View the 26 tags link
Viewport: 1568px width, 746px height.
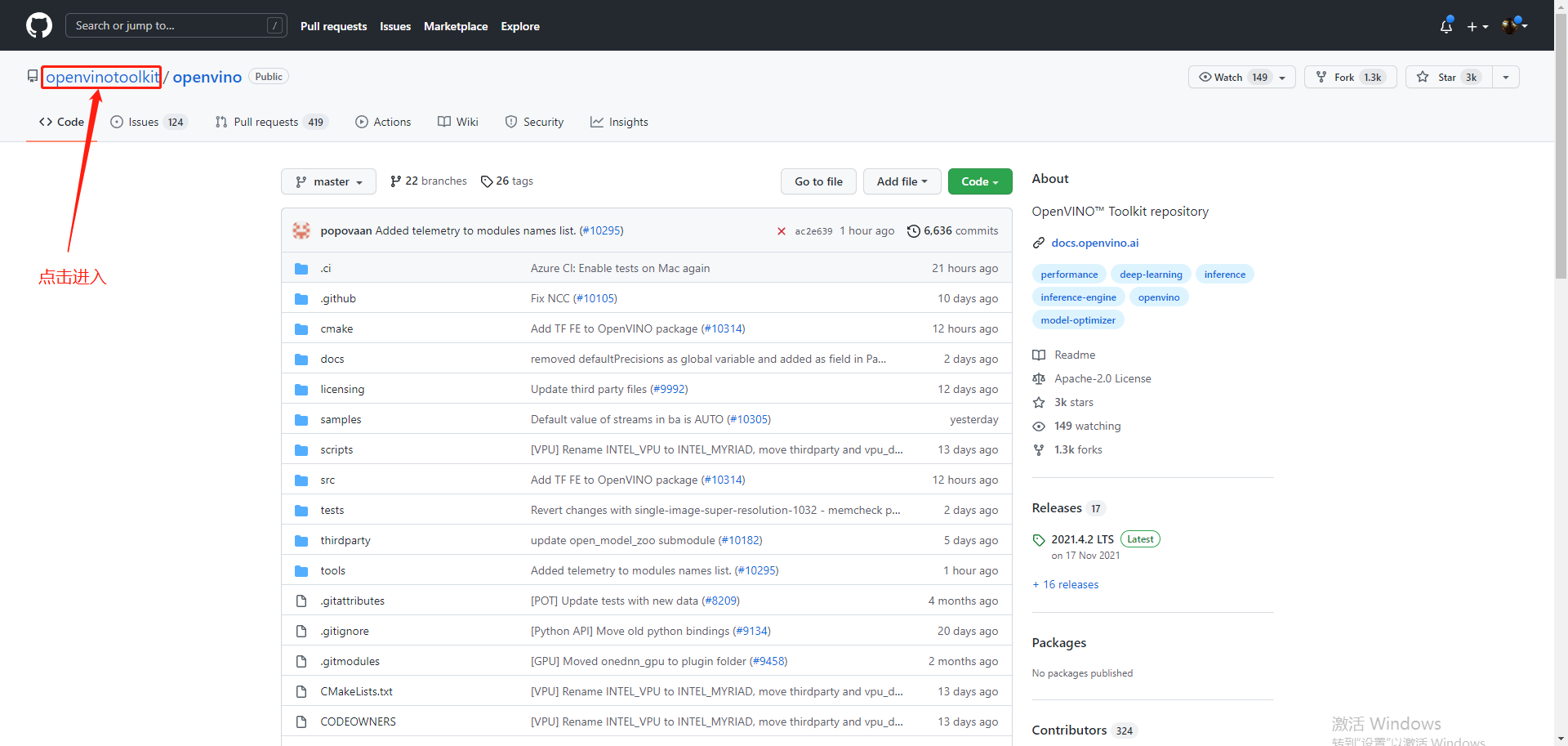coord(507,181)
